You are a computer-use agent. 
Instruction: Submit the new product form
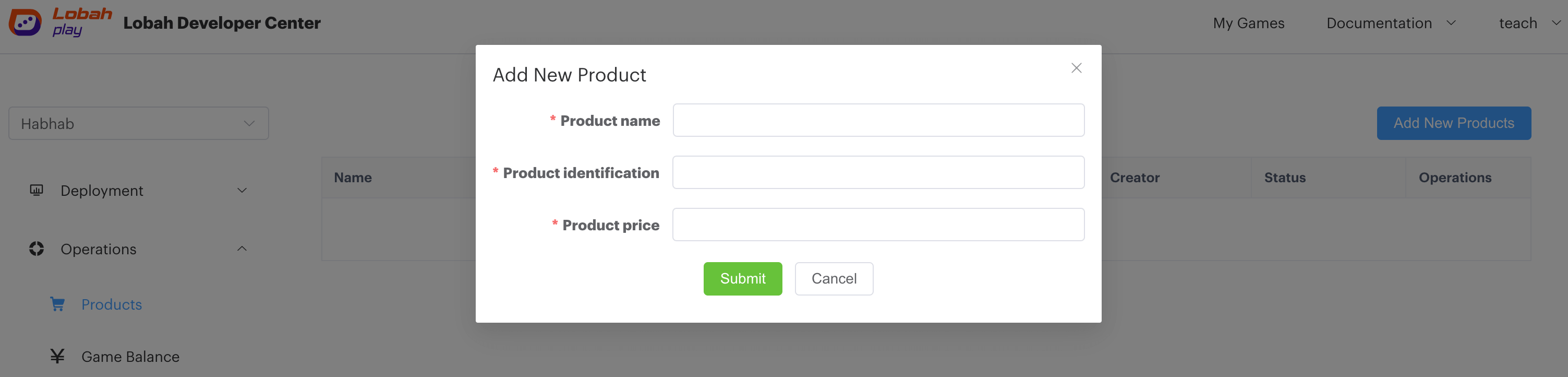pyautogui.click(x=743, y=278)
